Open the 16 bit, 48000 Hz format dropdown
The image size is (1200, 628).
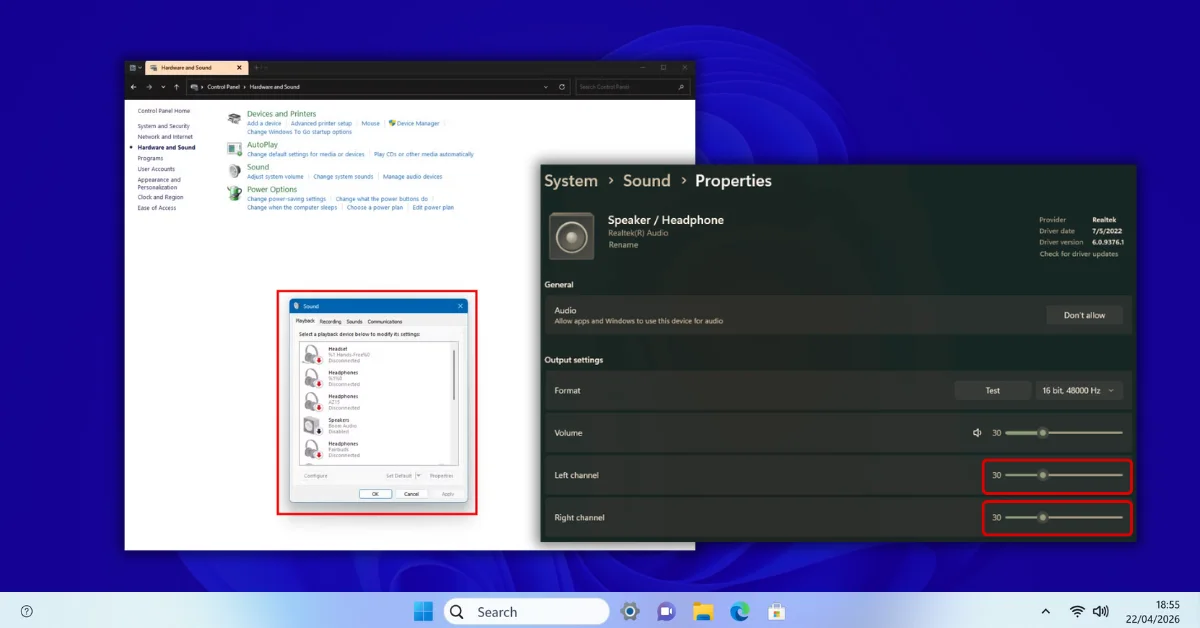click(x=1078, y=390)
